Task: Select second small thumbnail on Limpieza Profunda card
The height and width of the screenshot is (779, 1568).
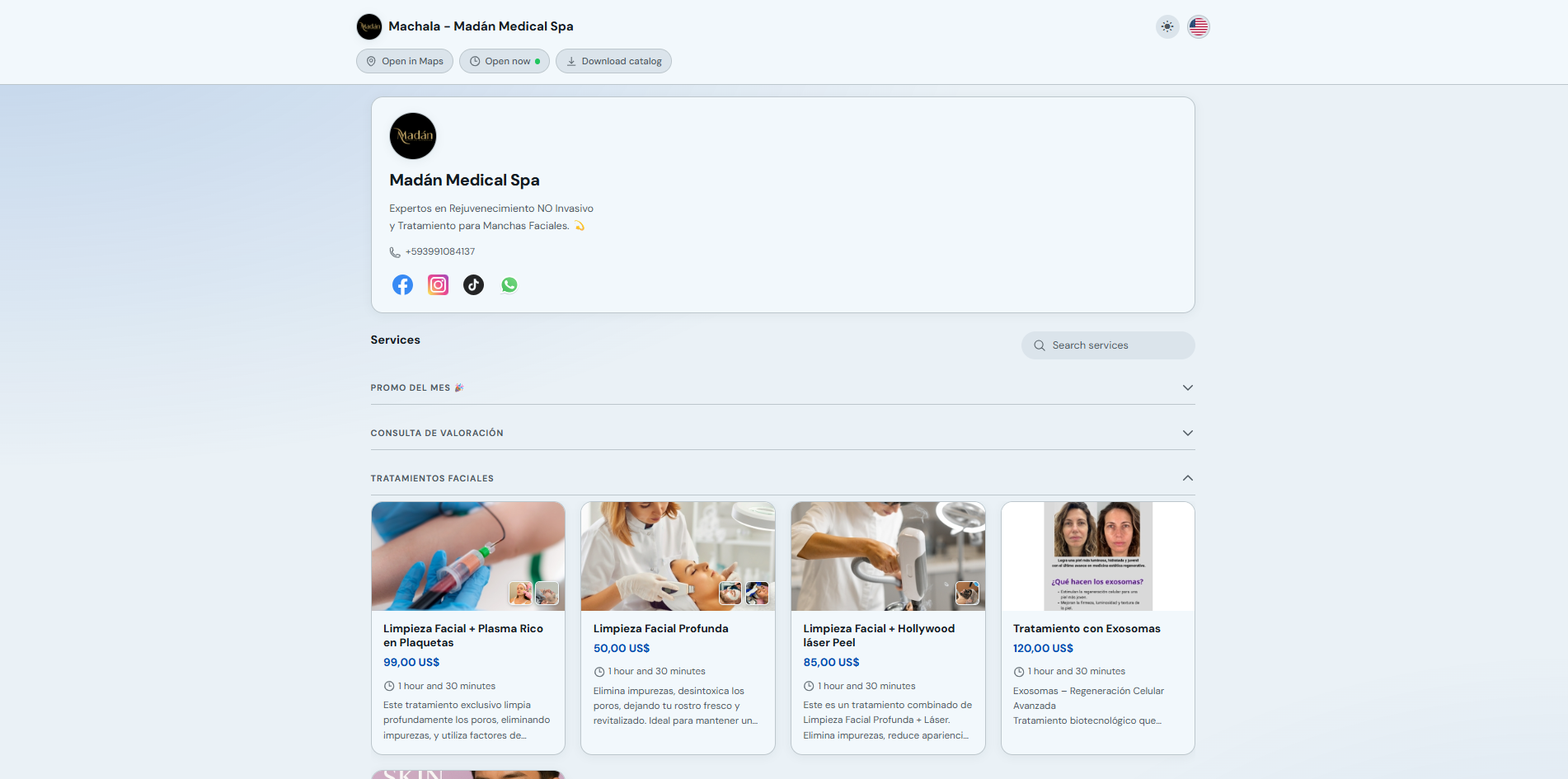Action: [757, 593]
